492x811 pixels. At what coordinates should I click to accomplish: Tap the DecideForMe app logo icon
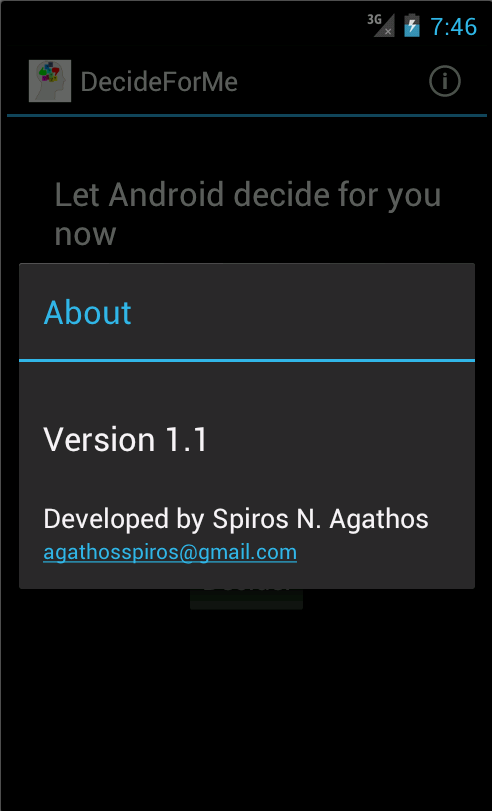(50, 81)
